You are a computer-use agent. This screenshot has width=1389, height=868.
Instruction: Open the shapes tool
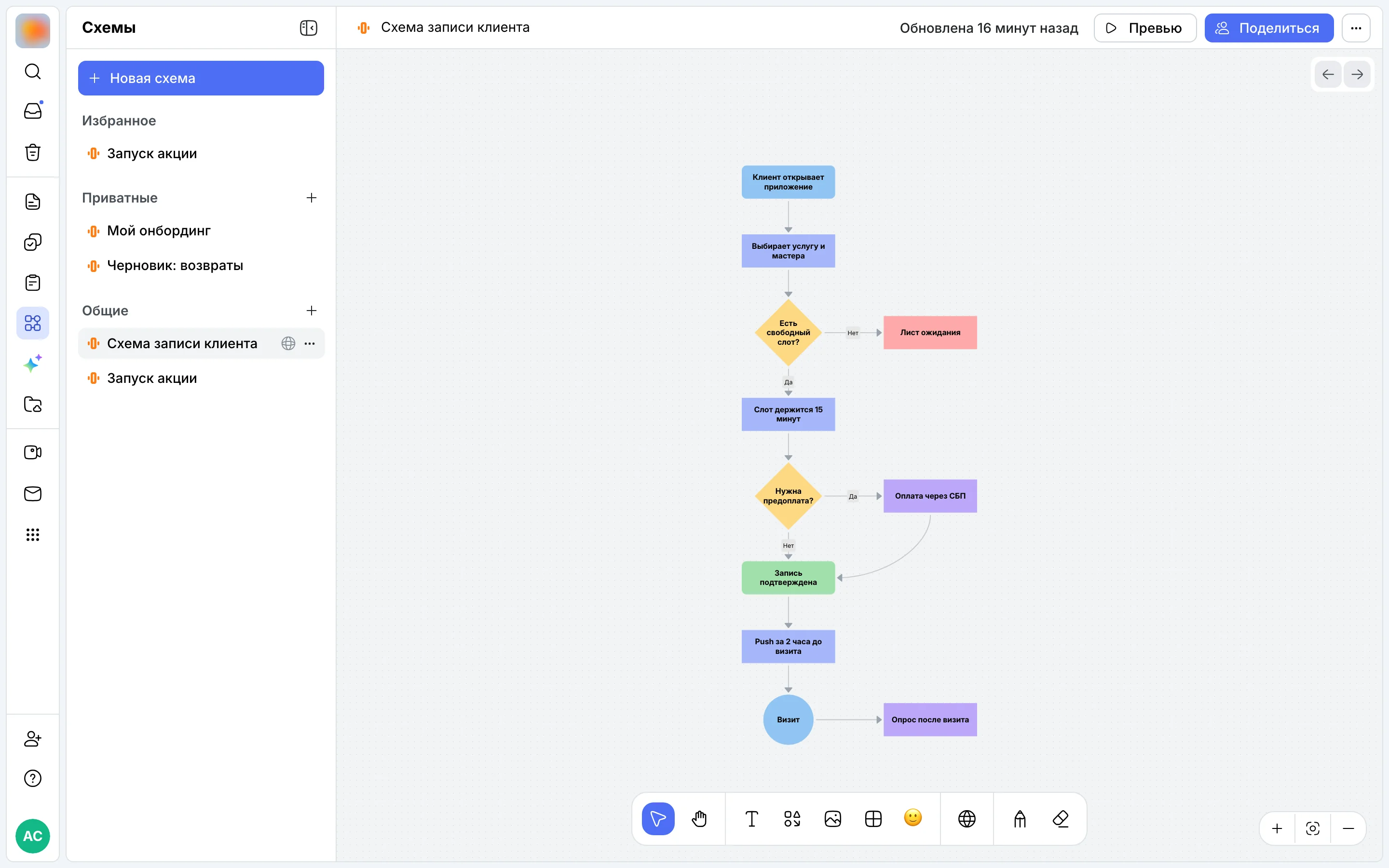coord(792,819)
